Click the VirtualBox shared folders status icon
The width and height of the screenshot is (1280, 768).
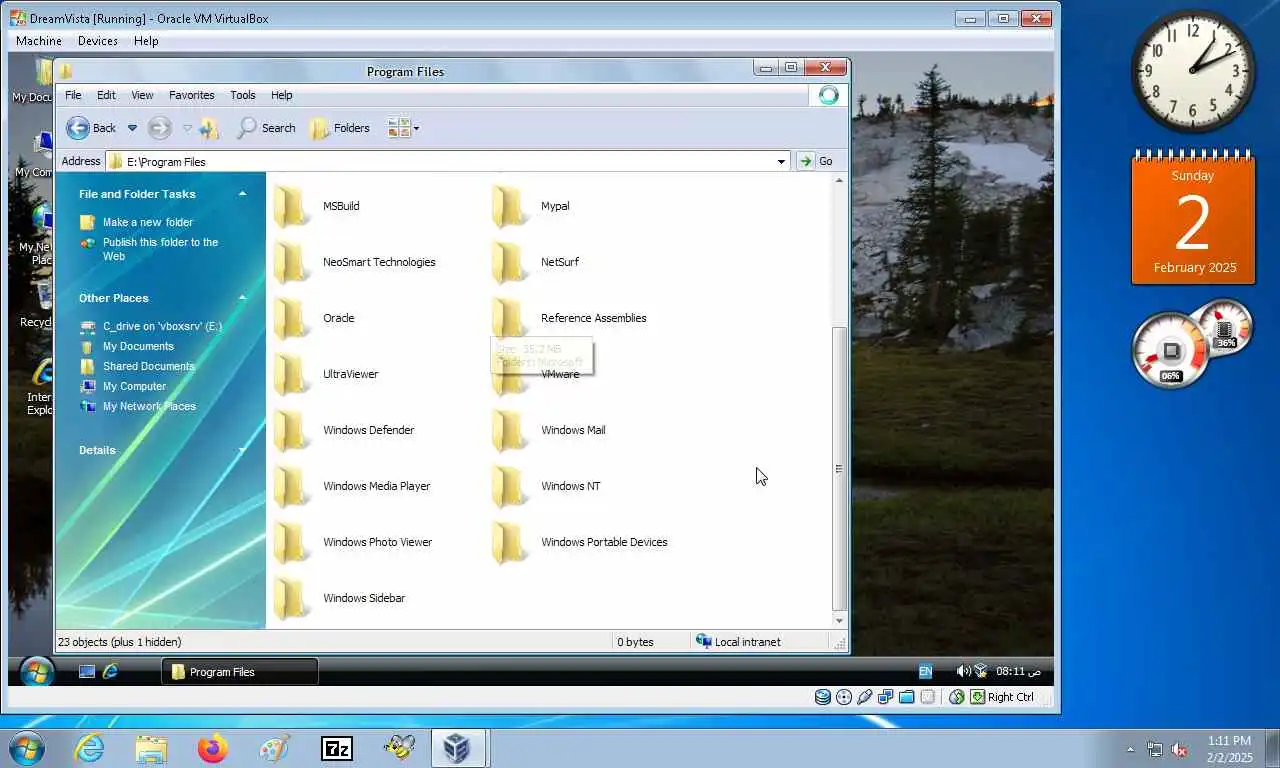tap(907, 697)
